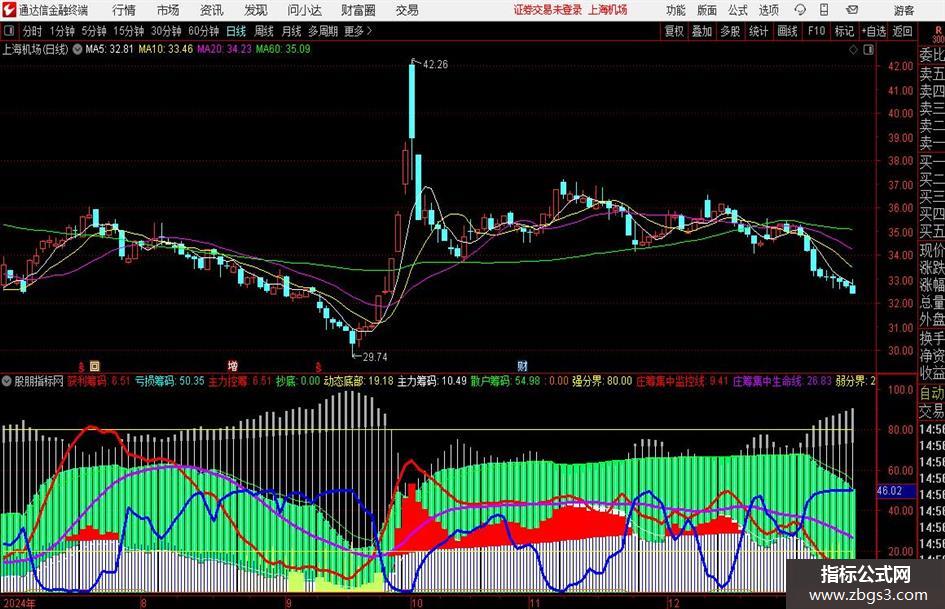Viewport: 945px width, 609px height.
Task: Open the envelope messages icon
Action: point(852,10)
